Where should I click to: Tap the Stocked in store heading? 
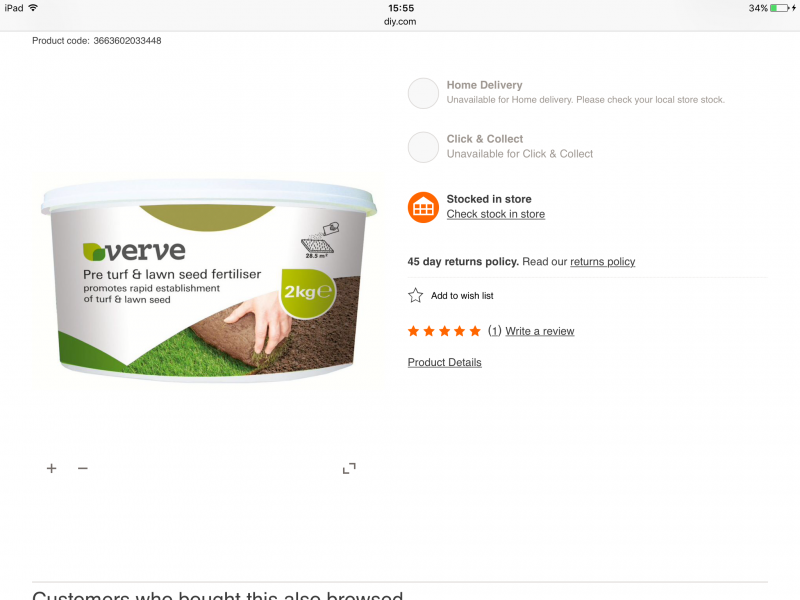click(x=489, y=199)
